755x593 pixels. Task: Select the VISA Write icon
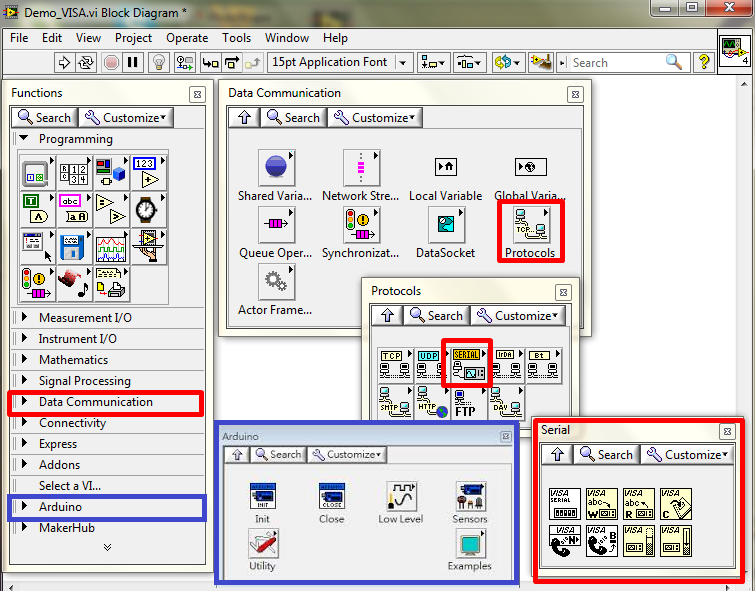pyautogui.click(x=602, y=504)
